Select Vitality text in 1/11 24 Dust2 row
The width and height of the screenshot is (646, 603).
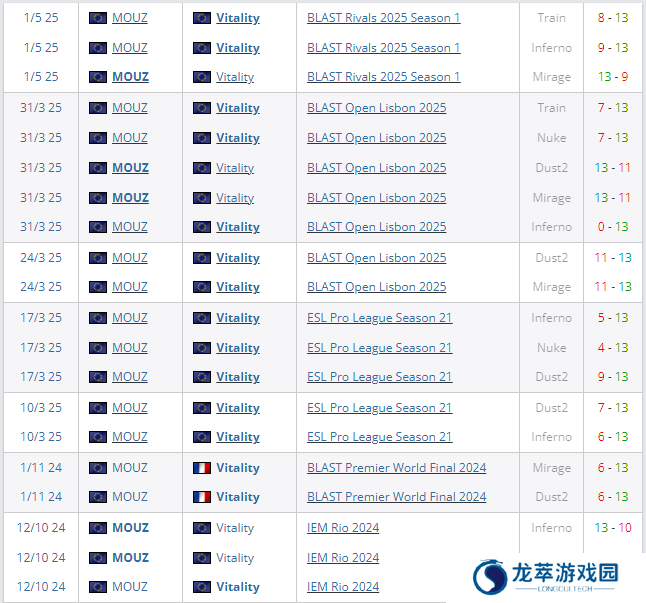click(238, 497)
